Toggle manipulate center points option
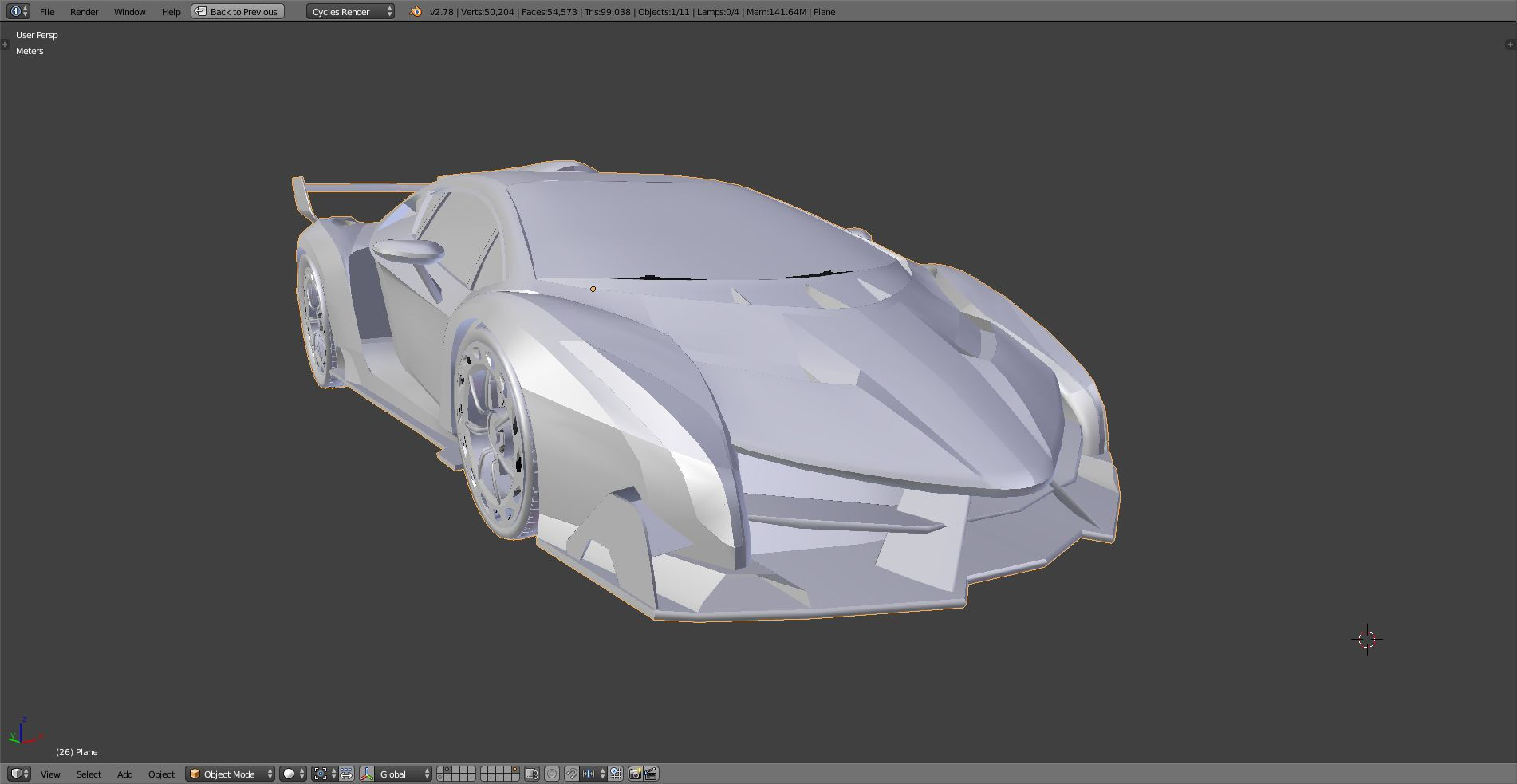The height and width of the screenshot is (784, 1517). (x=346, y=774)
